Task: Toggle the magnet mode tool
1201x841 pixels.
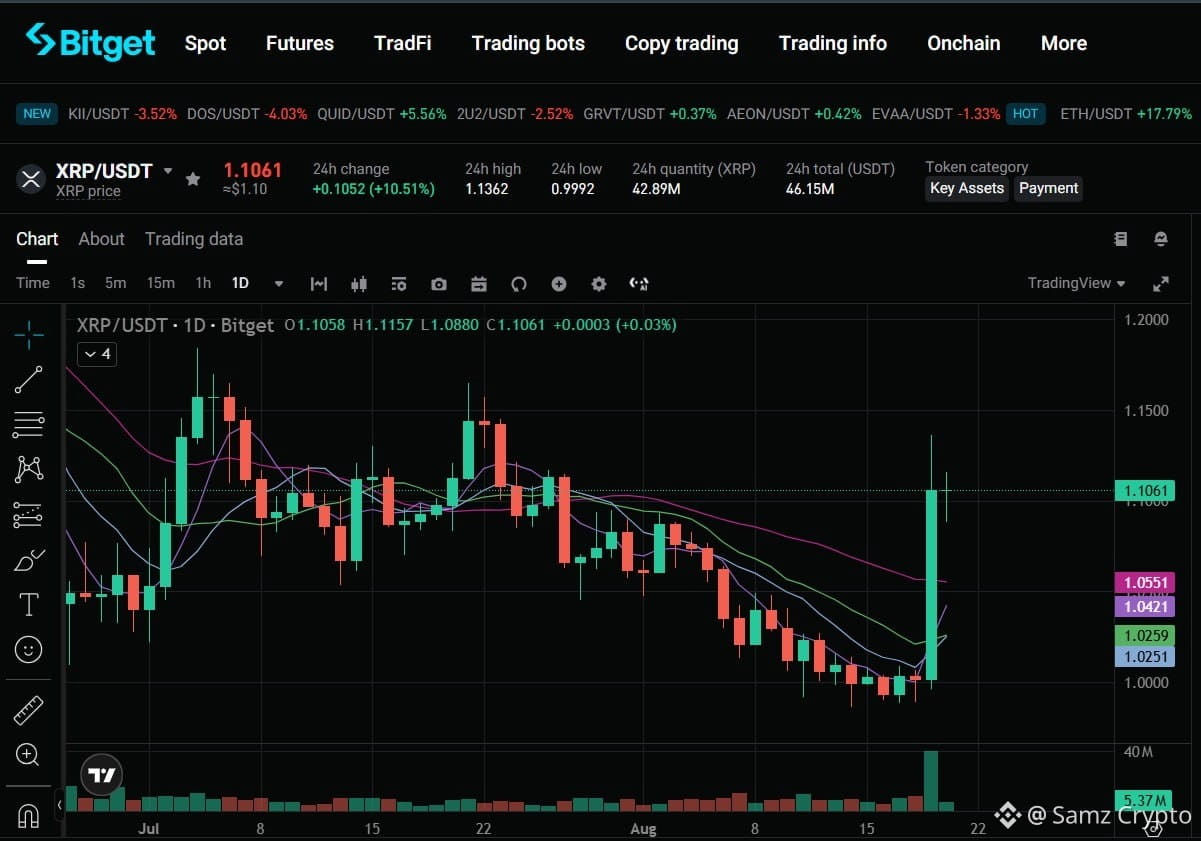Action: (x=29, y=814)
